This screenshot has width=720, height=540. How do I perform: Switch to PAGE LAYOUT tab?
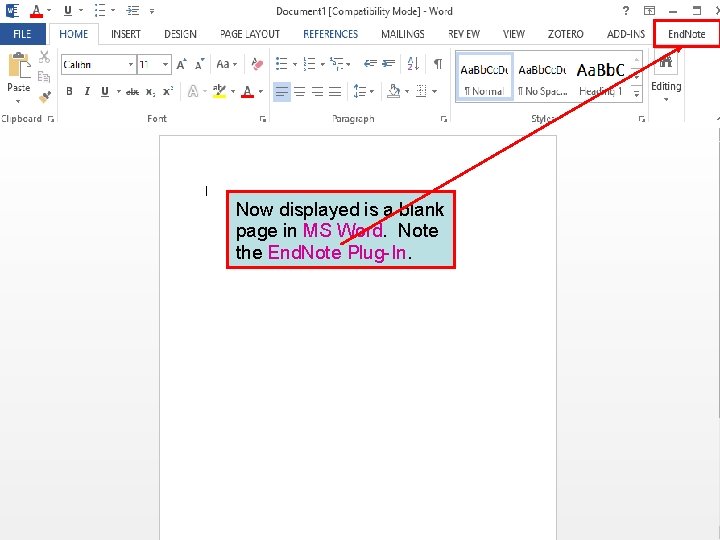point(250,34)
